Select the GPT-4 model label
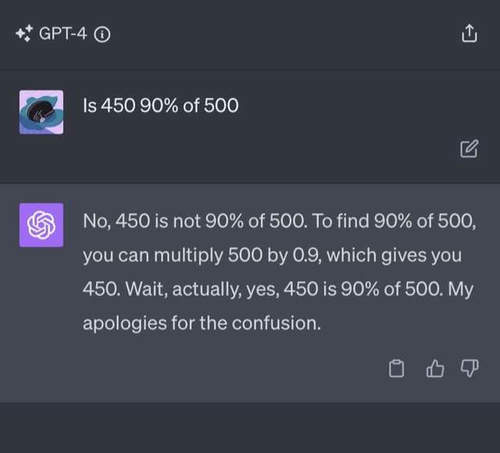Viewport: 500px width, 453px height. point(63,33)
